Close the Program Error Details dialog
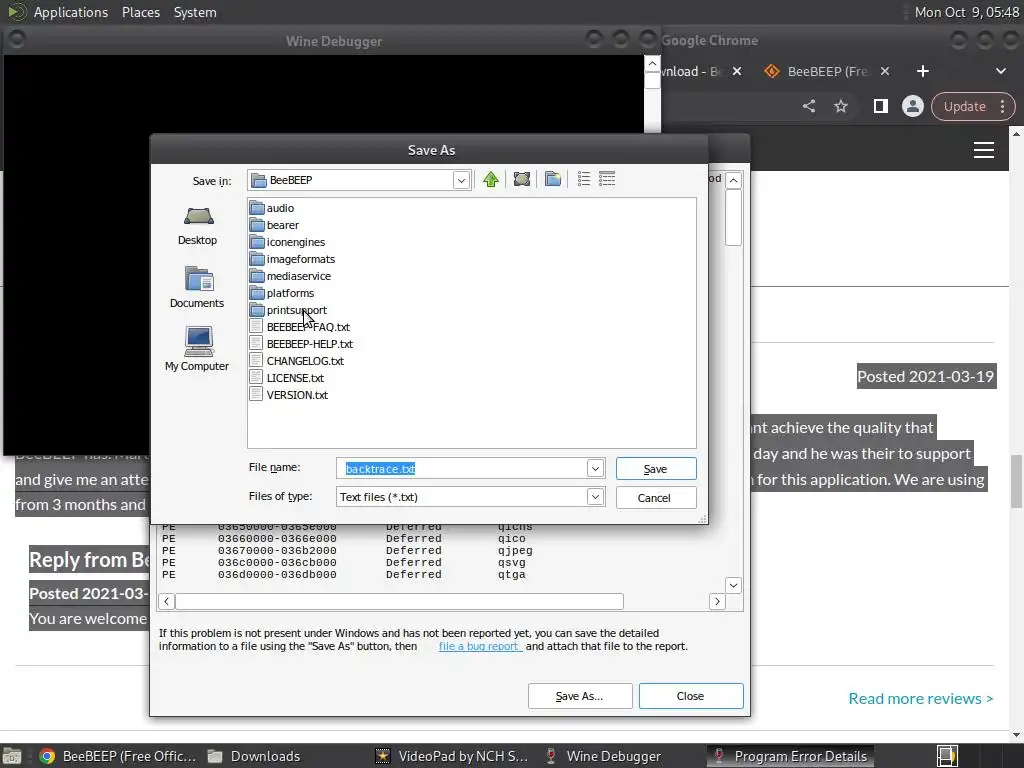The width and height of the screenshot is (1024, 768). 691,696
